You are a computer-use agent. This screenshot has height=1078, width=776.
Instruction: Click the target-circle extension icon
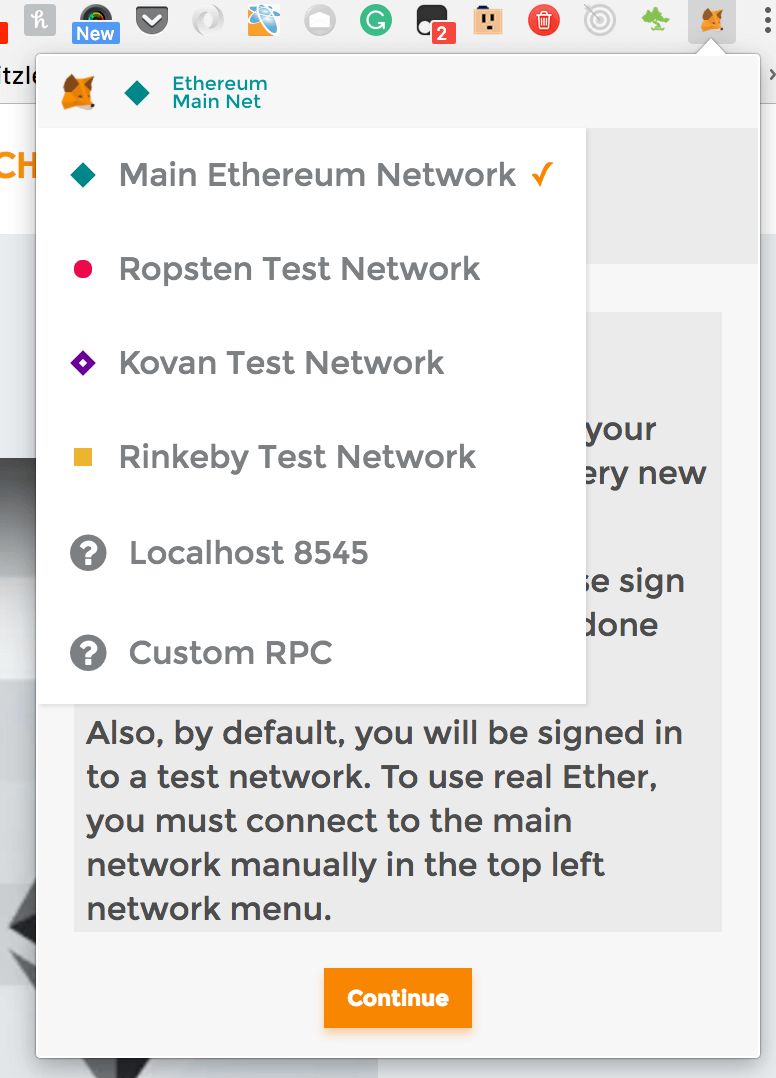(599, 21)
